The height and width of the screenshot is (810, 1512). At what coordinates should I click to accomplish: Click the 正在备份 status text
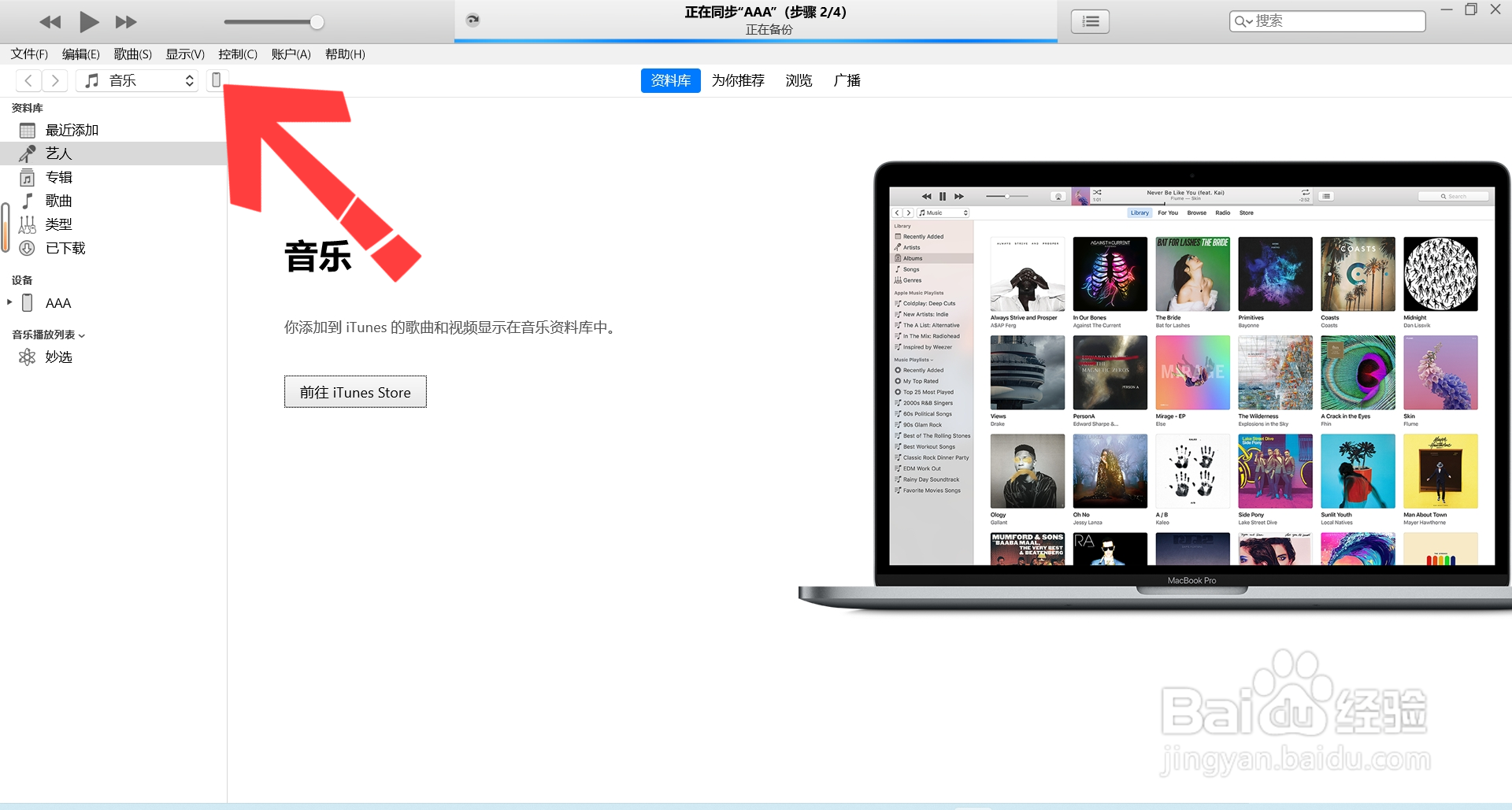point(769,29)
